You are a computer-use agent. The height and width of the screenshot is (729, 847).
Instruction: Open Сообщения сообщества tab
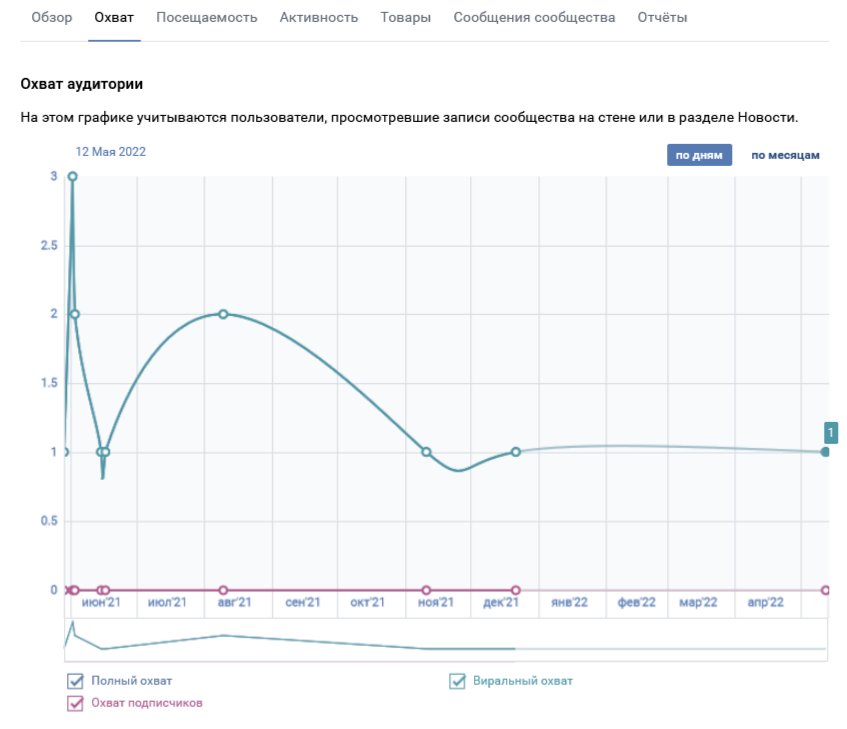[534, 18]
